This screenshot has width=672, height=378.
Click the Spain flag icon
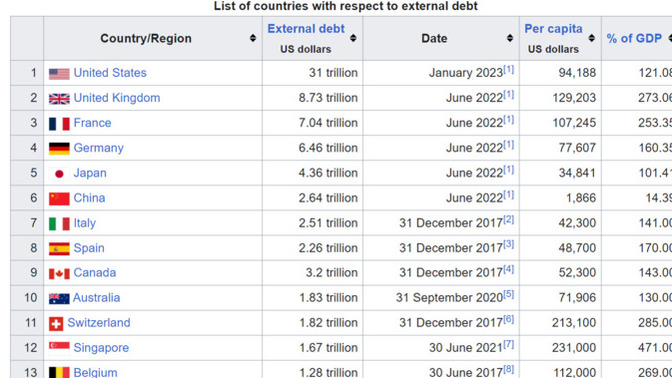59,249
